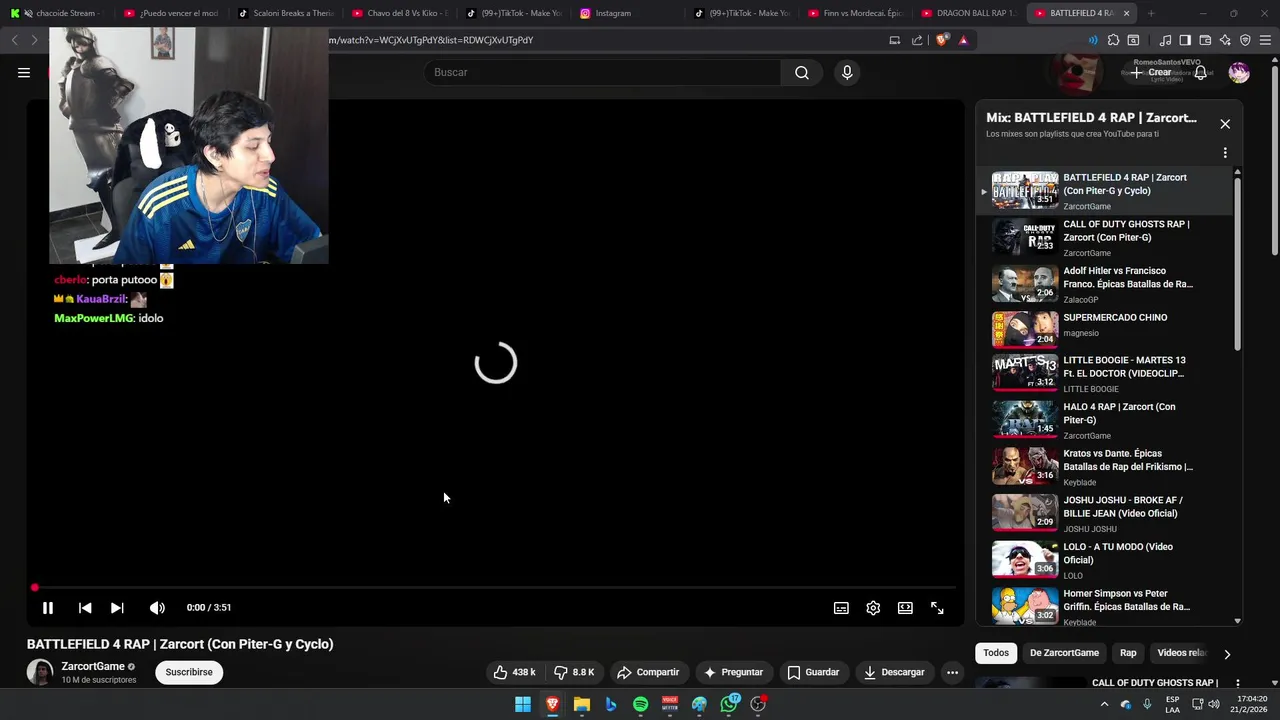
Task: Open the Windows Start menu
Action: (523, 704)
